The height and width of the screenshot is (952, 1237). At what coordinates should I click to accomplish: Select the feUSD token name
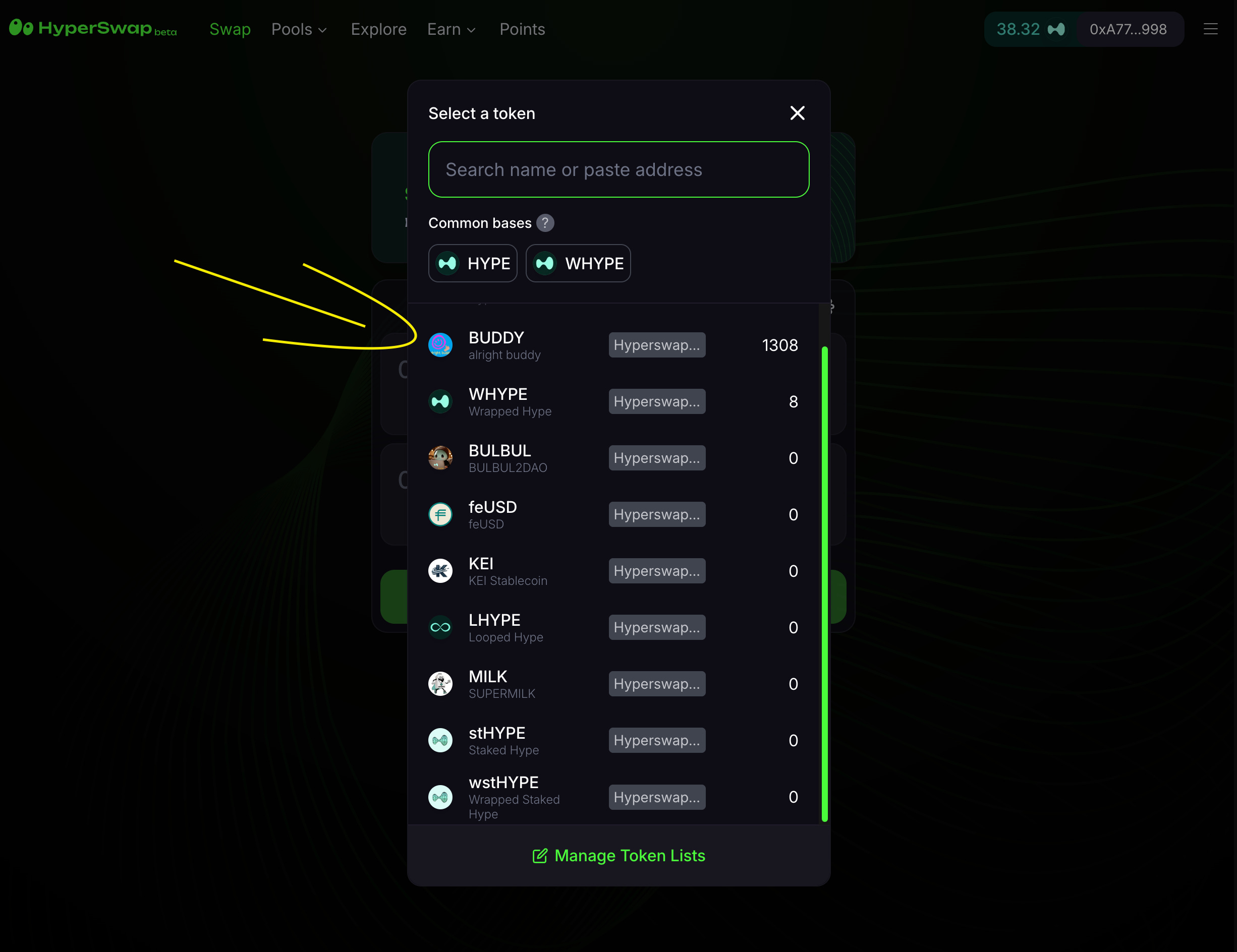[493, 507]
